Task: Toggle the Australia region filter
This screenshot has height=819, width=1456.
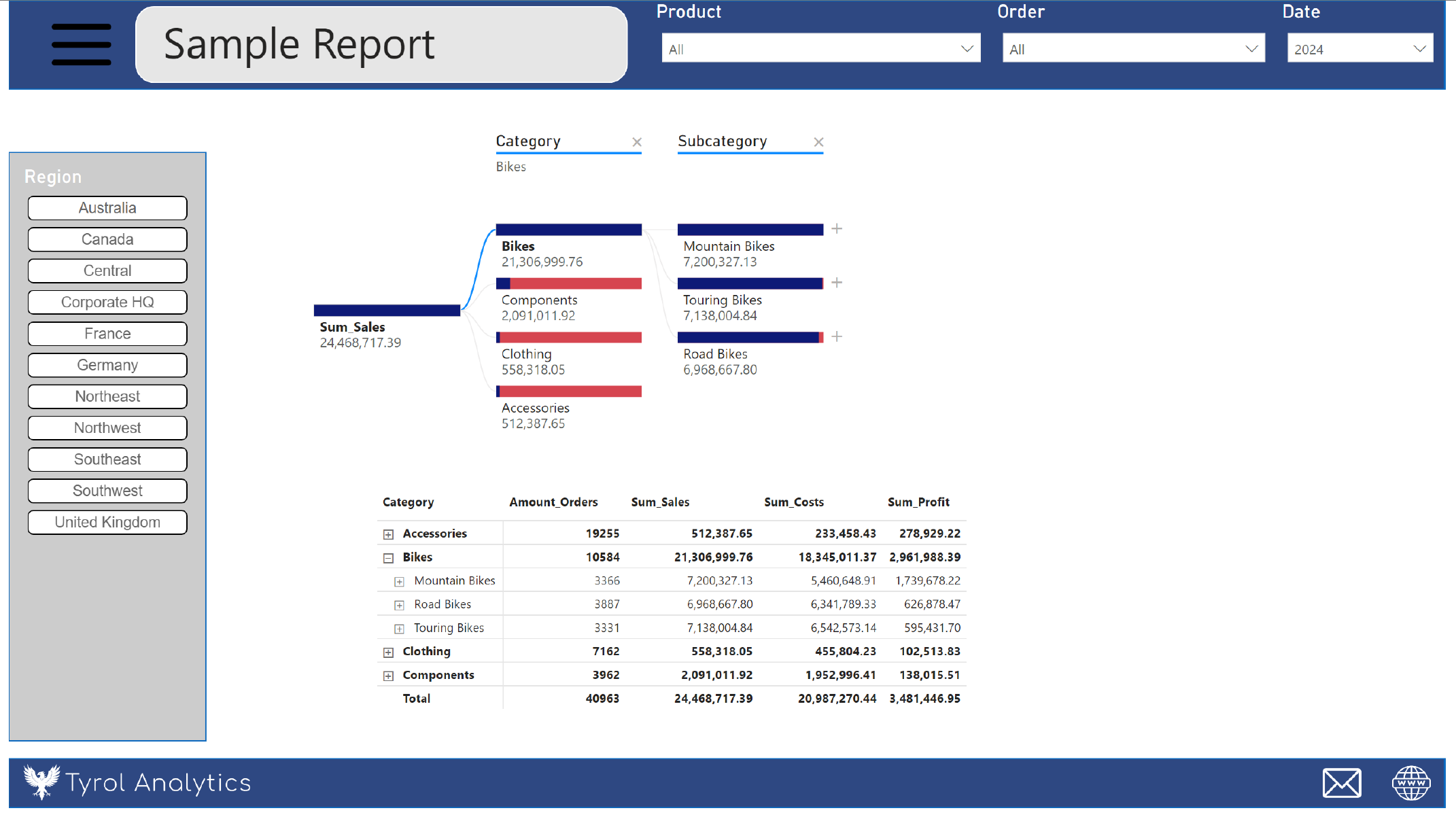Action: pos(107,208)
